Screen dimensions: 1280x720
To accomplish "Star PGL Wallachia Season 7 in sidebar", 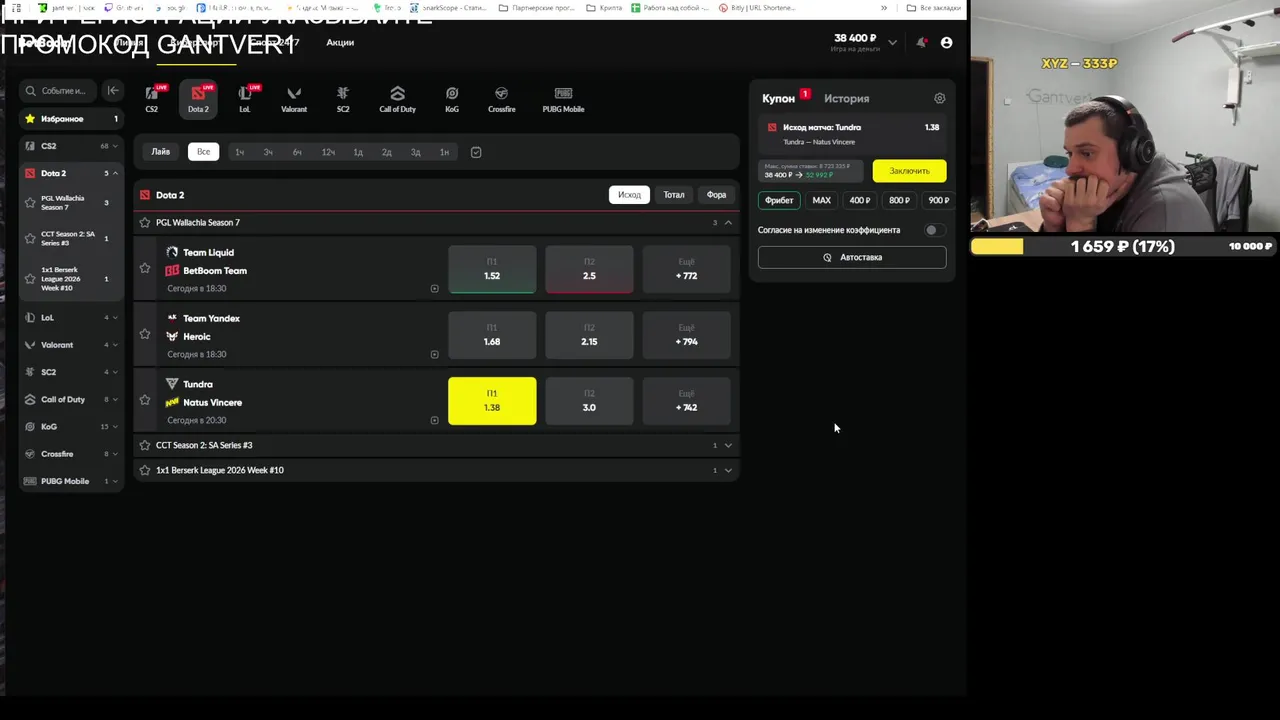I will tap(30, 202).
